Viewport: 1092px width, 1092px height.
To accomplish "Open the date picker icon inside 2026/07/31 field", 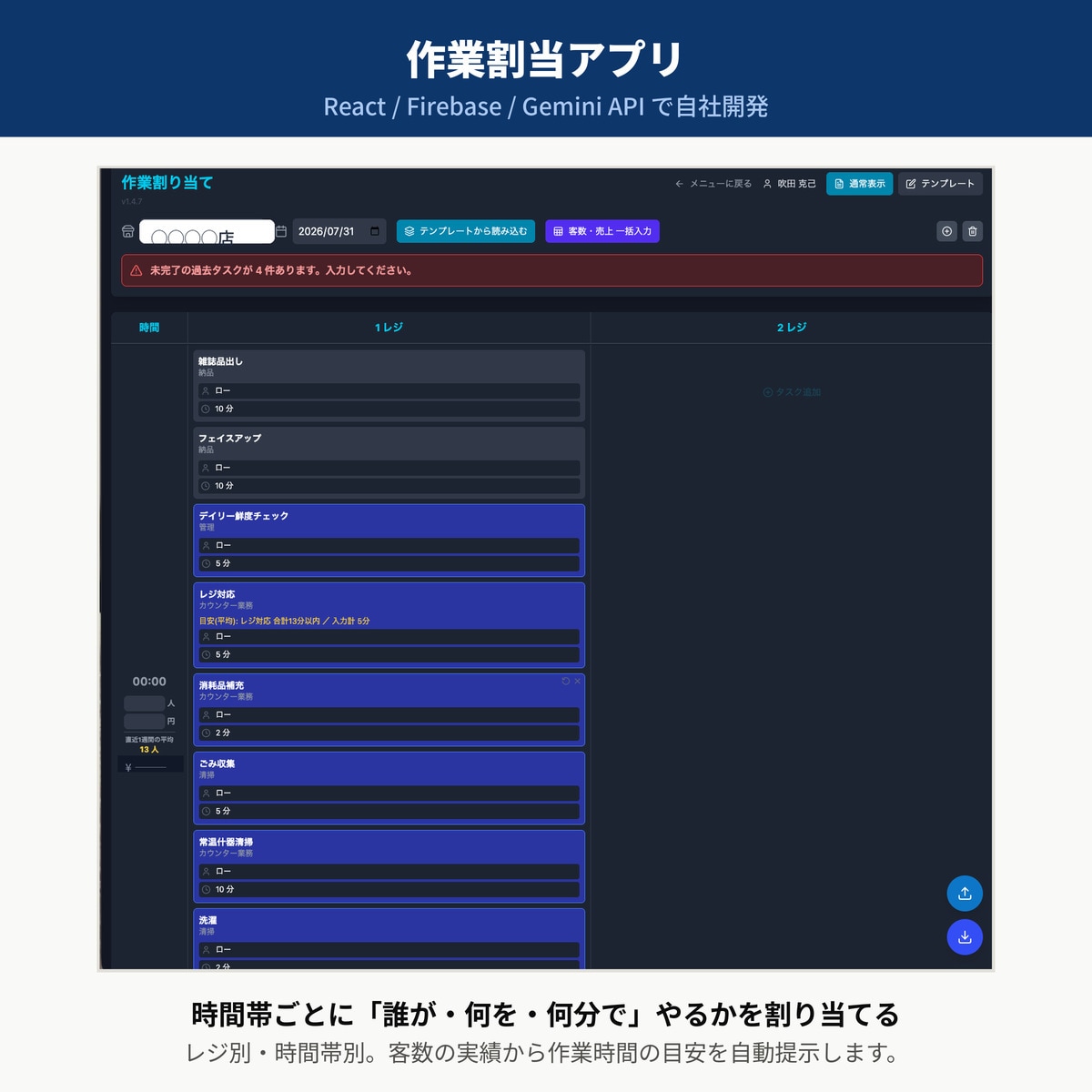I will pos(375,231).
